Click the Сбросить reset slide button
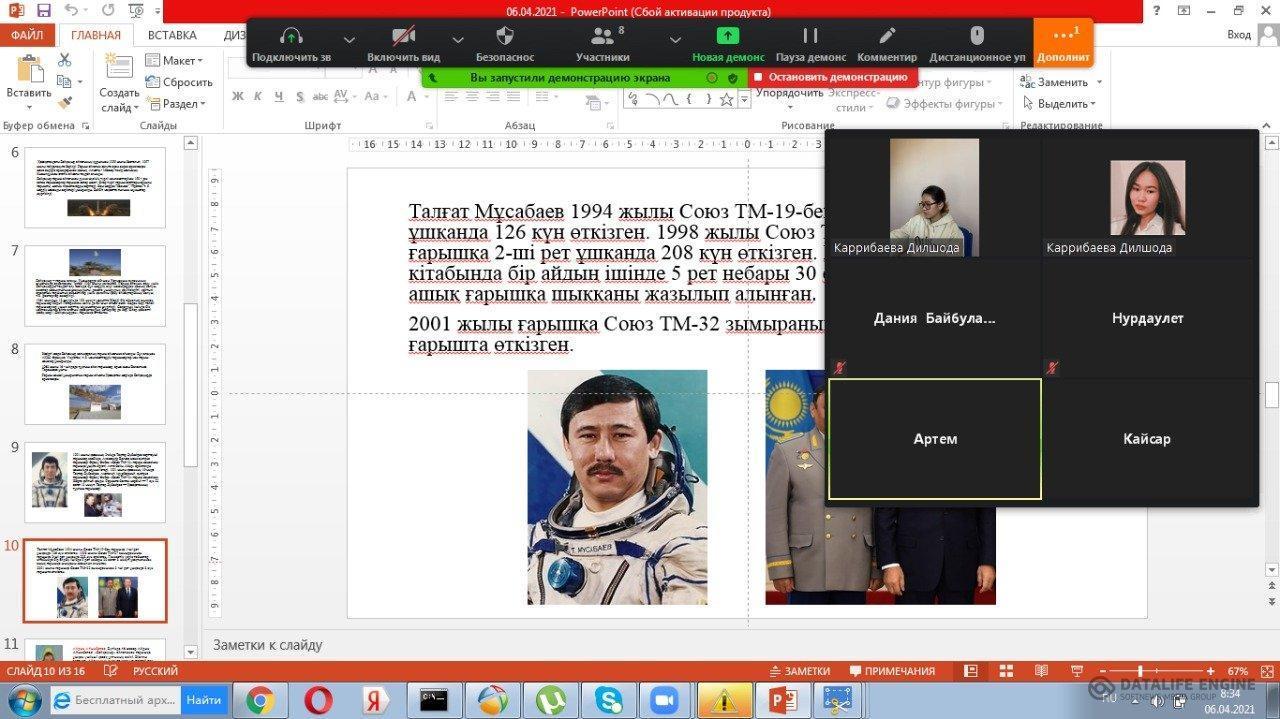This screenshot has width=1280, height=719. click(180, 82)
